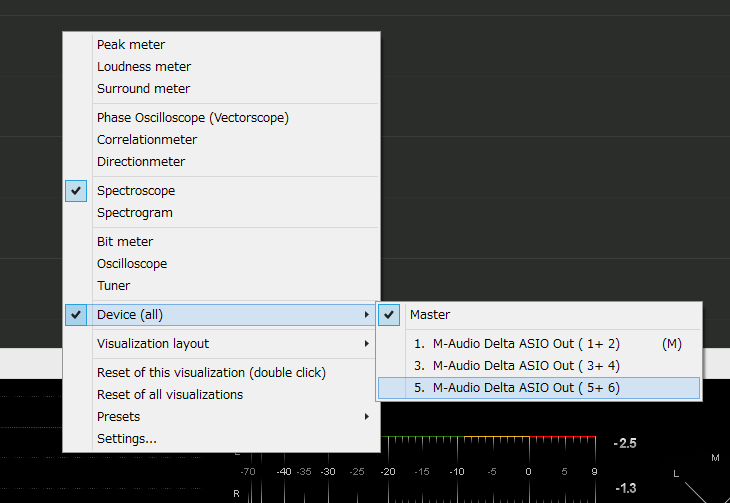Click the -2.5 peak level readout
This screenshot has height=503, width=730.
pos(625,443)
